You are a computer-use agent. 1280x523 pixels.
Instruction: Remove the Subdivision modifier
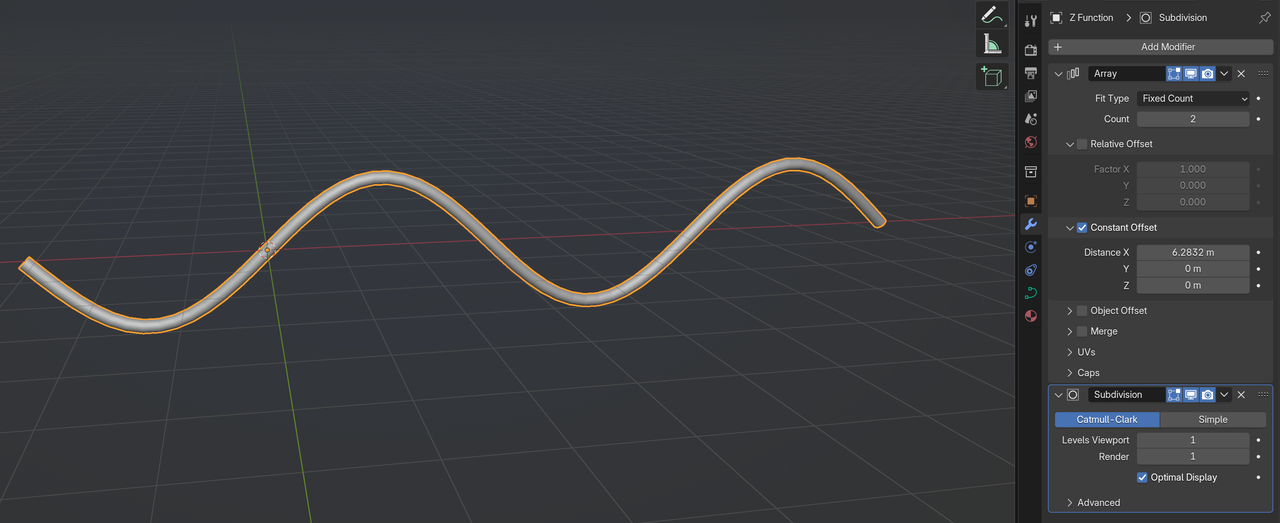[x=1241, y=395]
